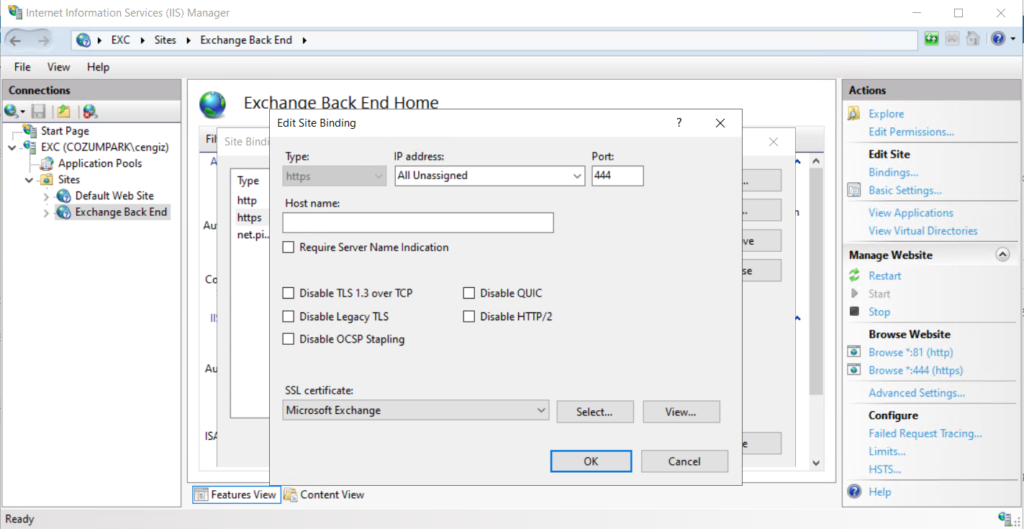This screenshot has height=529, width=1024.
Task: Click the Up folder icon in Connections toolbar
Action: [x=63, y=111]
